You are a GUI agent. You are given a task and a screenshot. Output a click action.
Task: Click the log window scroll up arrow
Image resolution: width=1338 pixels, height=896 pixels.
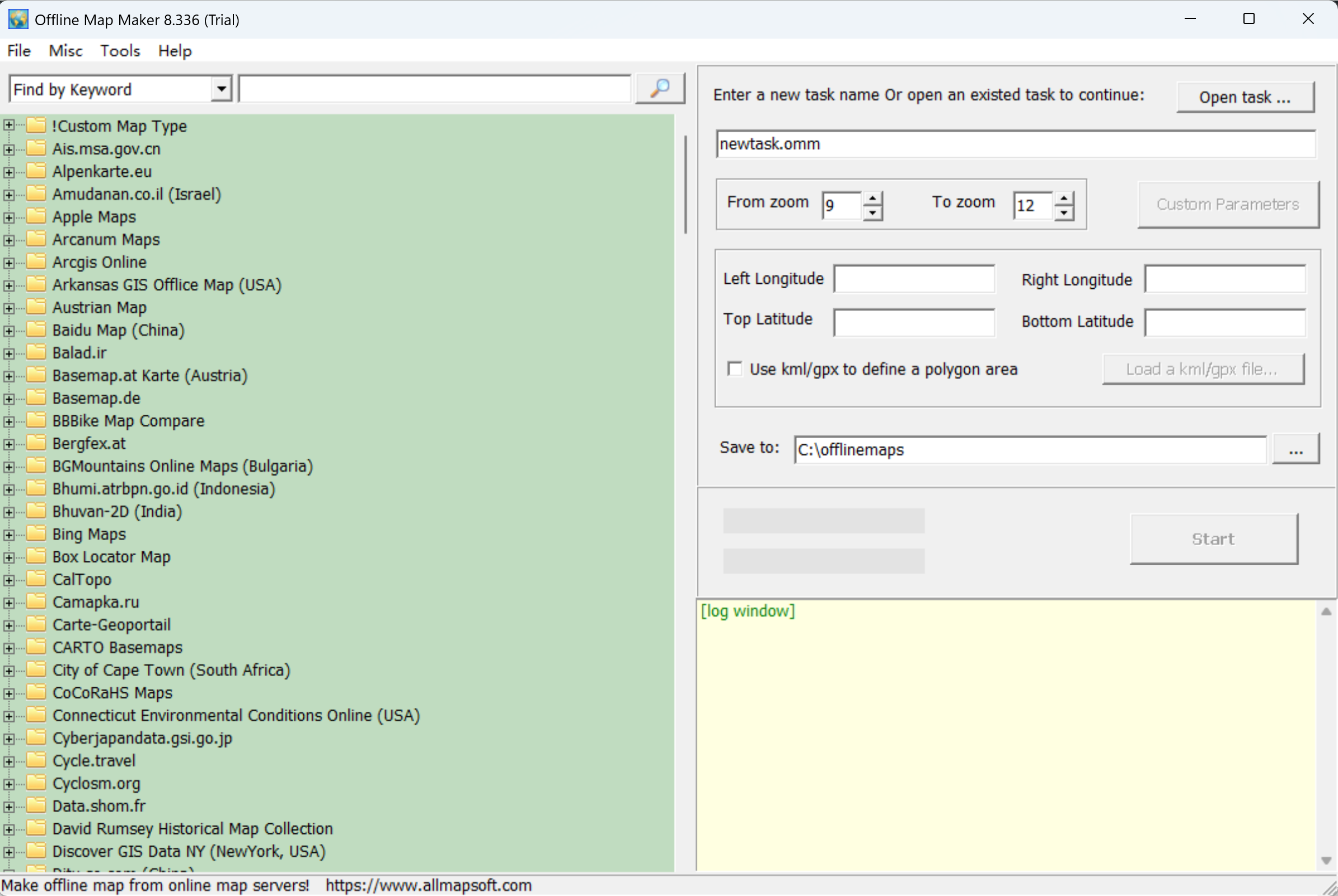click(x=1326, y=612)
